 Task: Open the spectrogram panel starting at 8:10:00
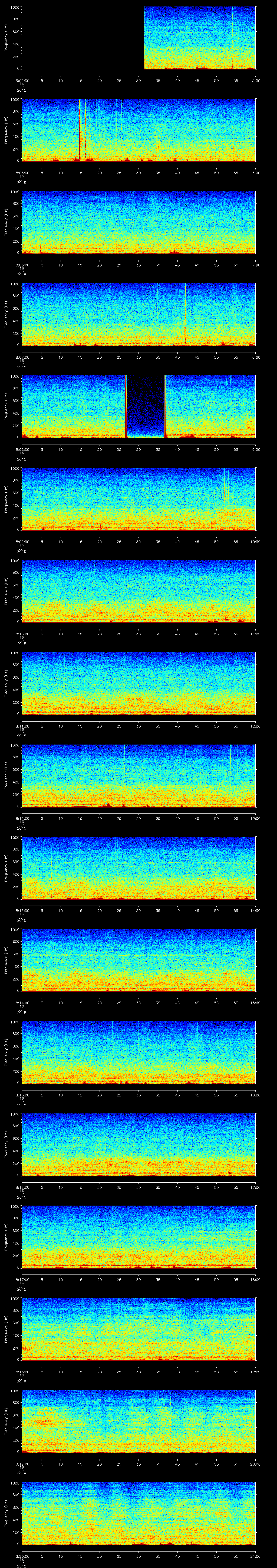(x=139, y=591)
